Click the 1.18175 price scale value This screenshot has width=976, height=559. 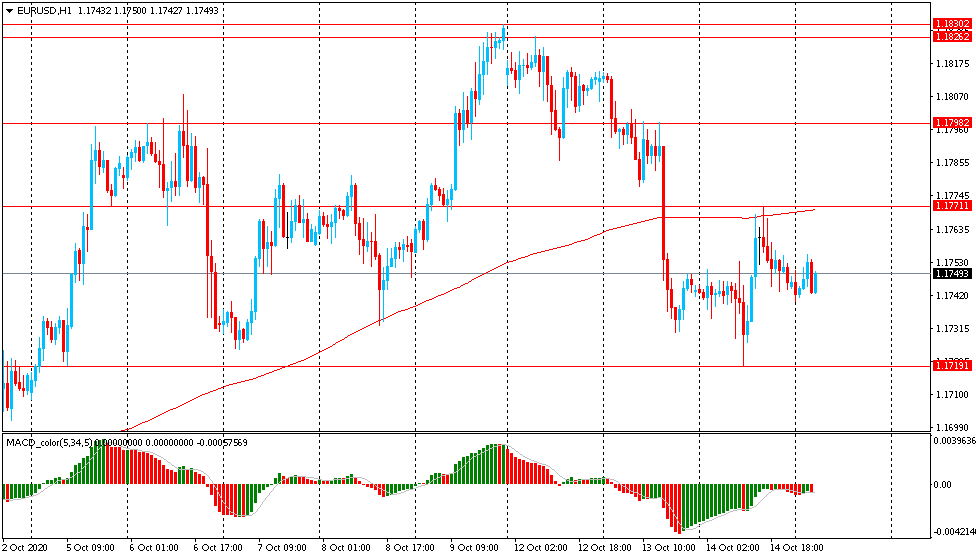[952, 63]
